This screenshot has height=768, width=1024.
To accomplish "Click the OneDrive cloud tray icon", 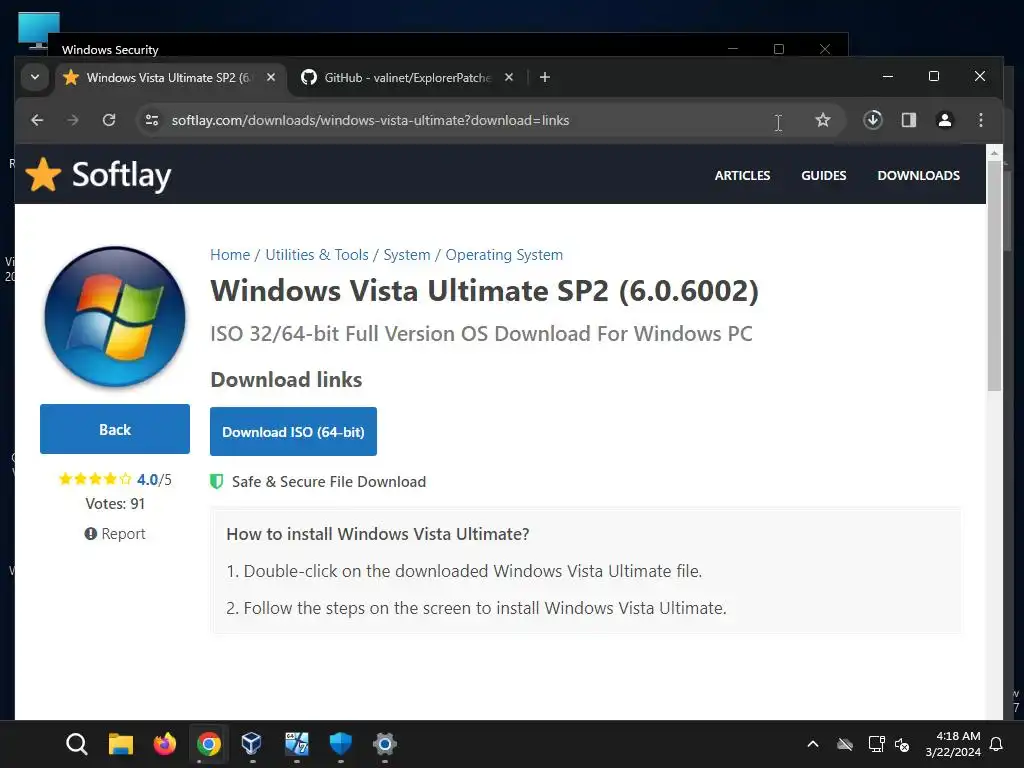I will (x=845, y=744).
